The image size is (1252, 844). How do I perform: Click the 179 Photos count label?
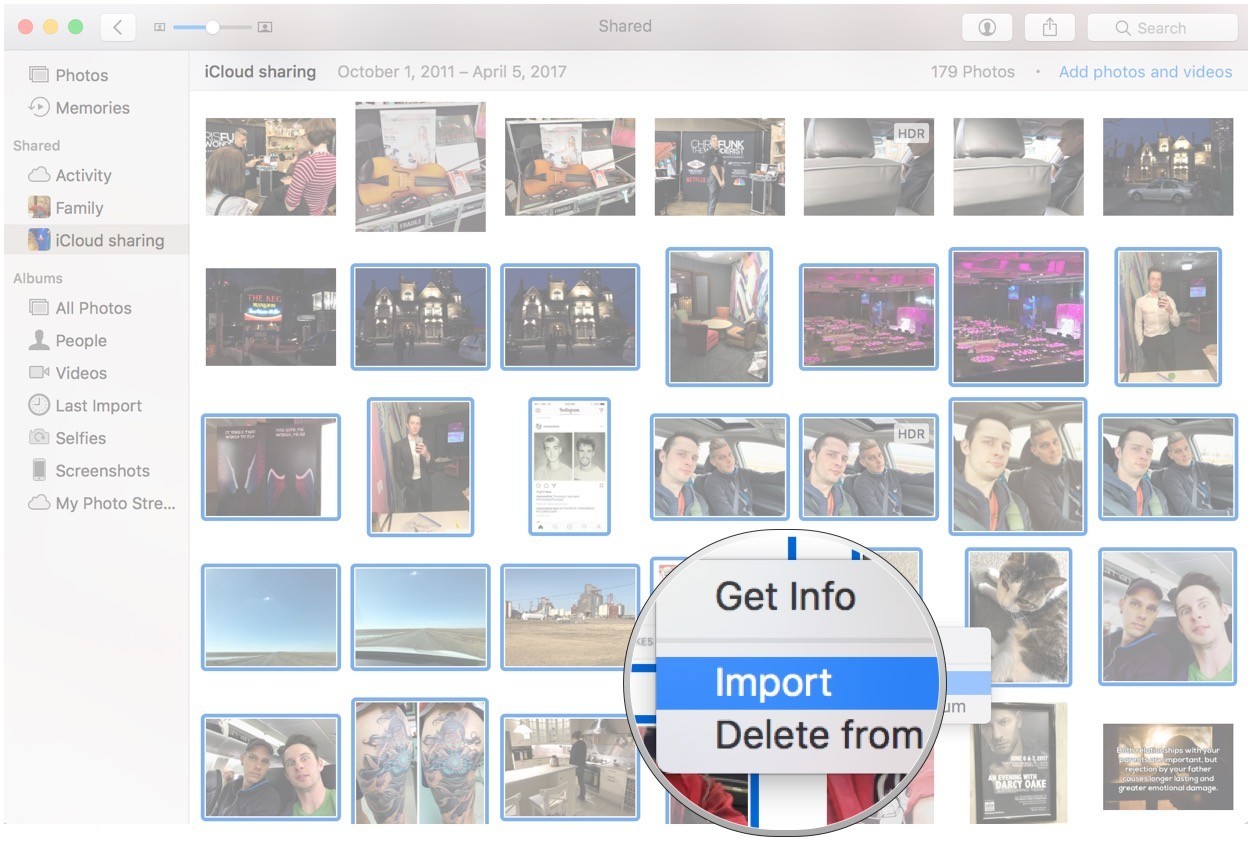[972, 72]
